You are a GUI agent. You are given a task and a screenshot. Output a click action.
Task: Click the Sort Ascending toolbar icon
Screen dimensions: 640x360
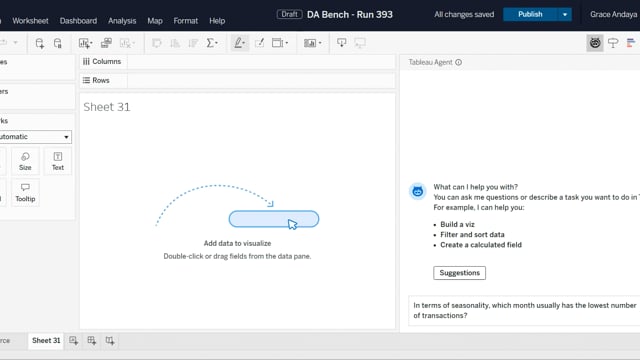(x=175, y=43)
